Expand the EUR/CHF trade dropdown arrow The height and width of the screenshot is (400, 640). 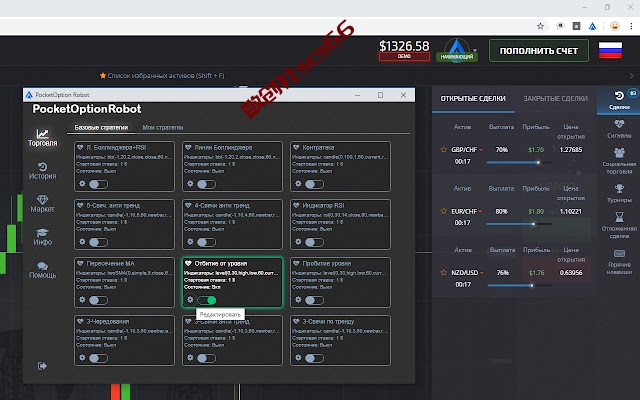(x=480, y=211)
